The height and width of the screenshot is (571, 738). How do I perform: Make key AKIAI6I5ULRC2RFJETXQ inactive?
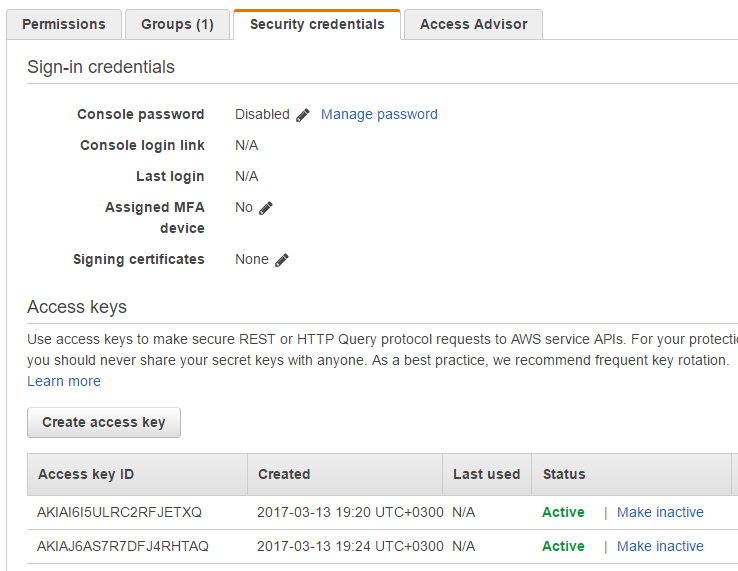tap(660, 512)
